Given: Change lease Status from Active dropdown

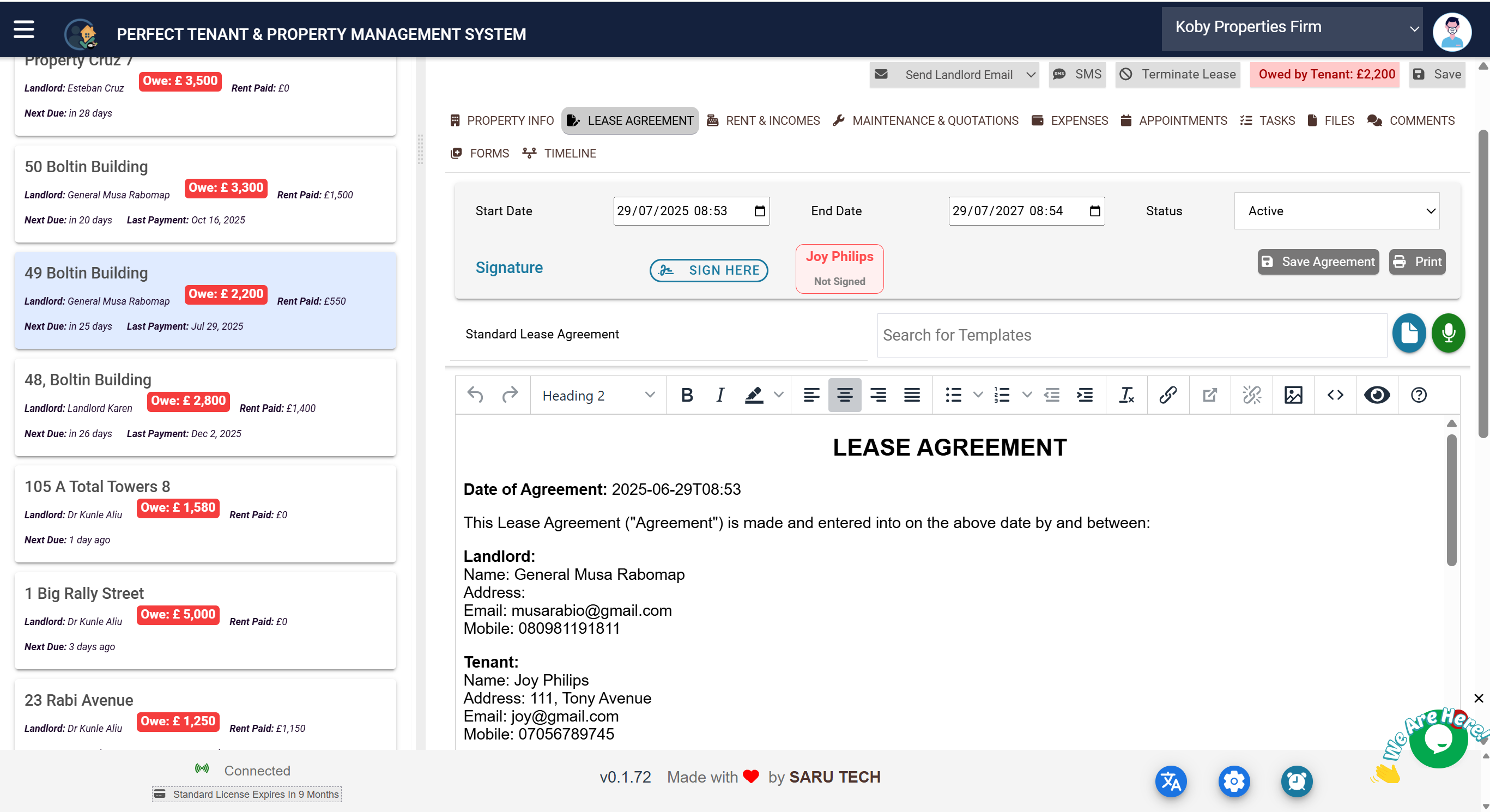Looking at the screenshot, I should tap(1336, 210).
